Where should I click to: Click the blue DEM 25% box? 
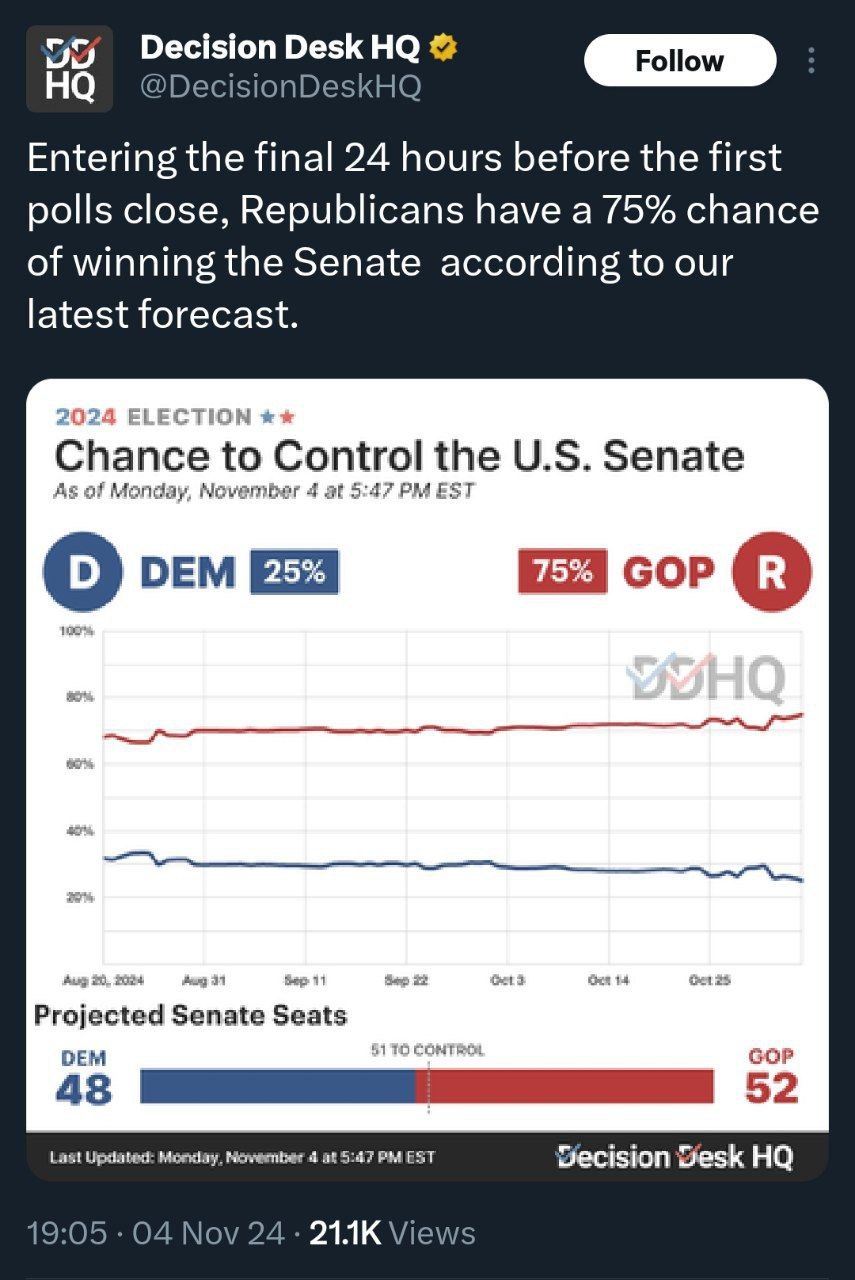click(x=294, y=573)
